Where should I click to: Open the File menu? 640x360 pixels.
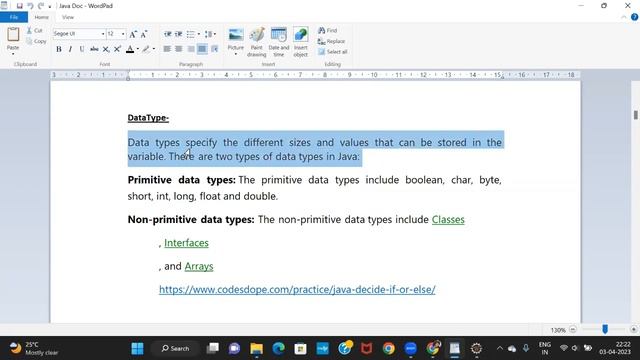14,17
